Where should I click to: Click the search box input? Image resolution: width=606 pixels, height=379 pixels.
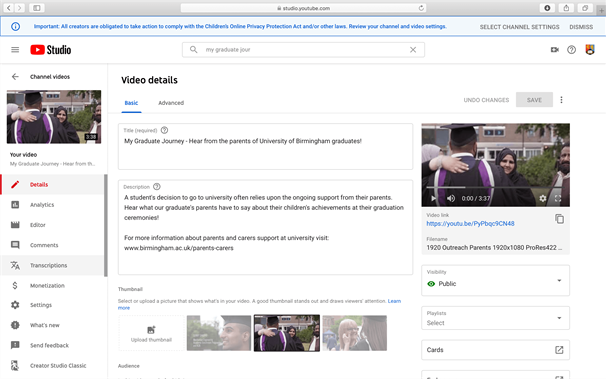(x=303, y=50)
